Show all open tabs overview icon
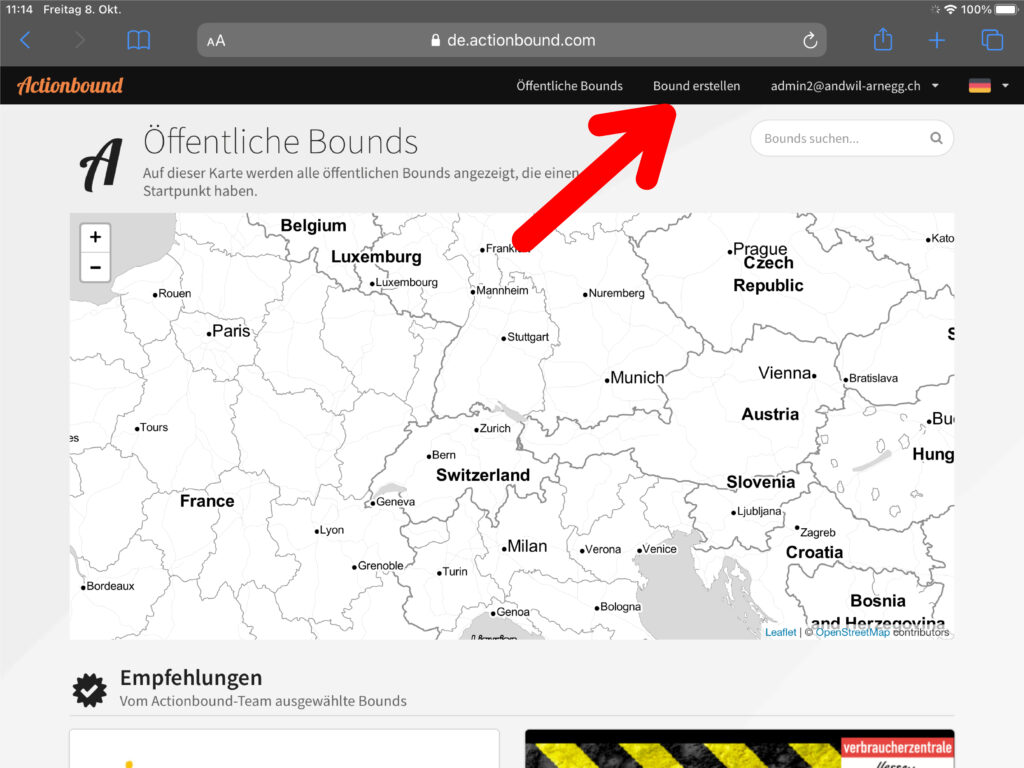1024x768 pixels. pyautogui.click(x=991, y=40)
